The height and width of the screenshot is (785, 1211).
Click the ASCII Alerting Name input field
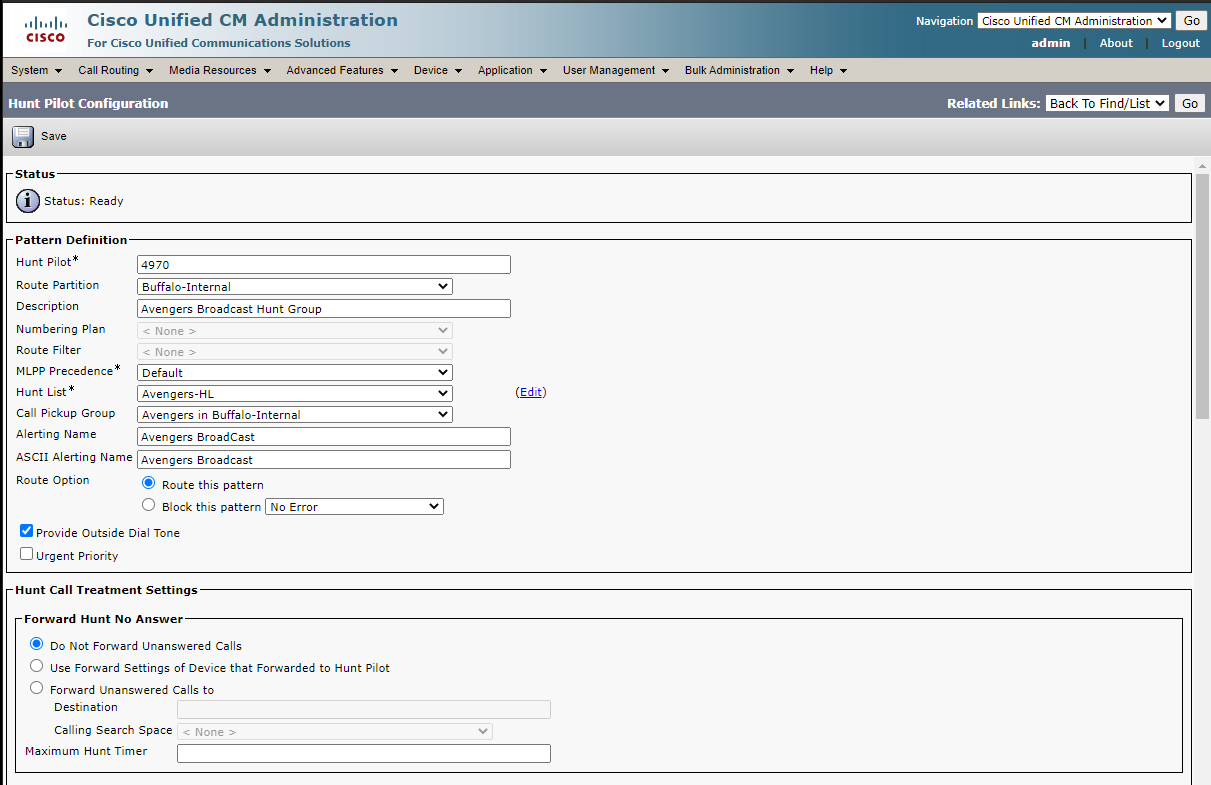click(324, 460)
